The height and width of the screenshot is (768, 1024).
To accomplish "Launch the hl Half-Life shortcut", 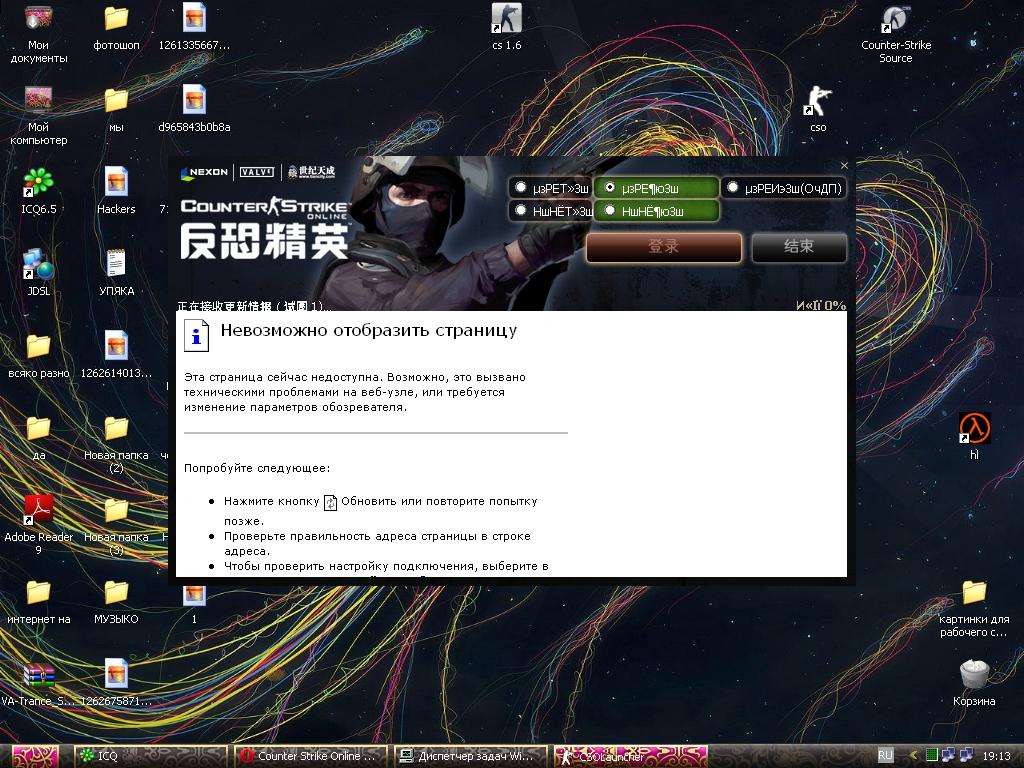I will [x=974, y=428].
